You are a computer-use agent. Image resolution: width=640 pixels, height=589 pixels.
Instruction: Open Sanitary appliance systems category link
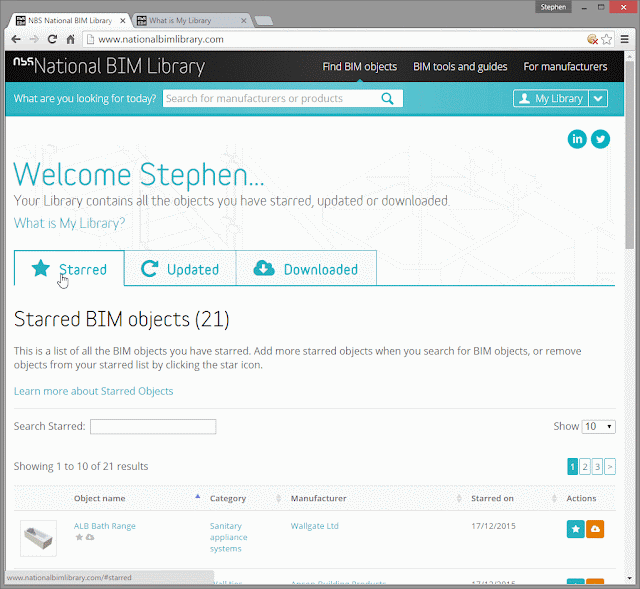(229, 537)
